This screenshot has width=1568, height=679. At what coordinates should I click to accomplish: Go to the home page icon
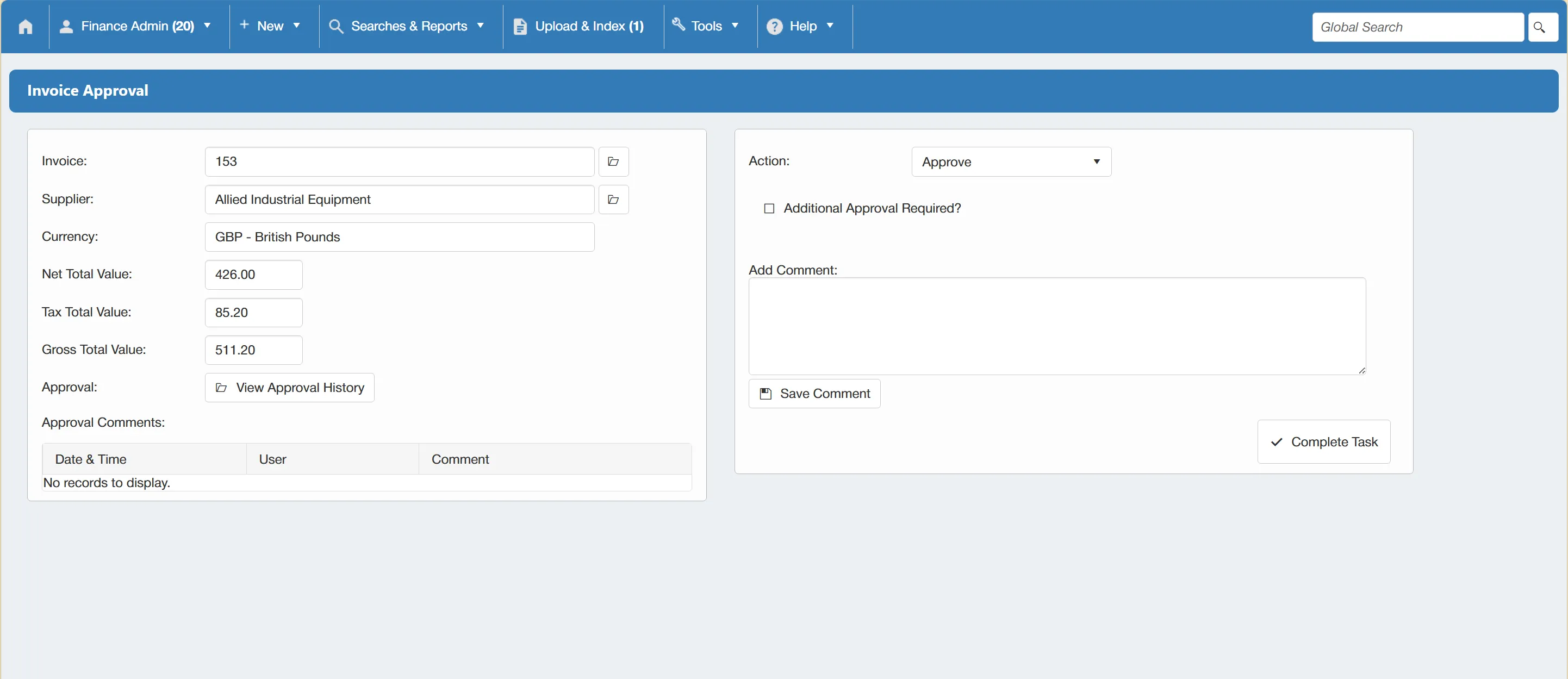26,26
